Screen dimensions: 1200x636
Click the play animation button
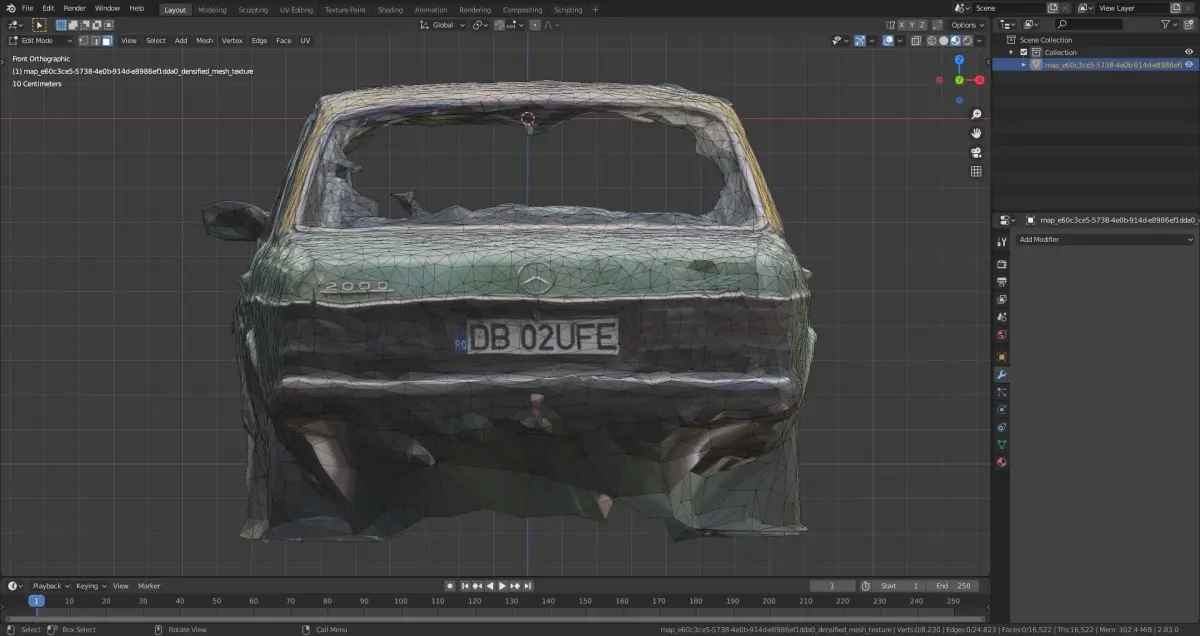502,586
